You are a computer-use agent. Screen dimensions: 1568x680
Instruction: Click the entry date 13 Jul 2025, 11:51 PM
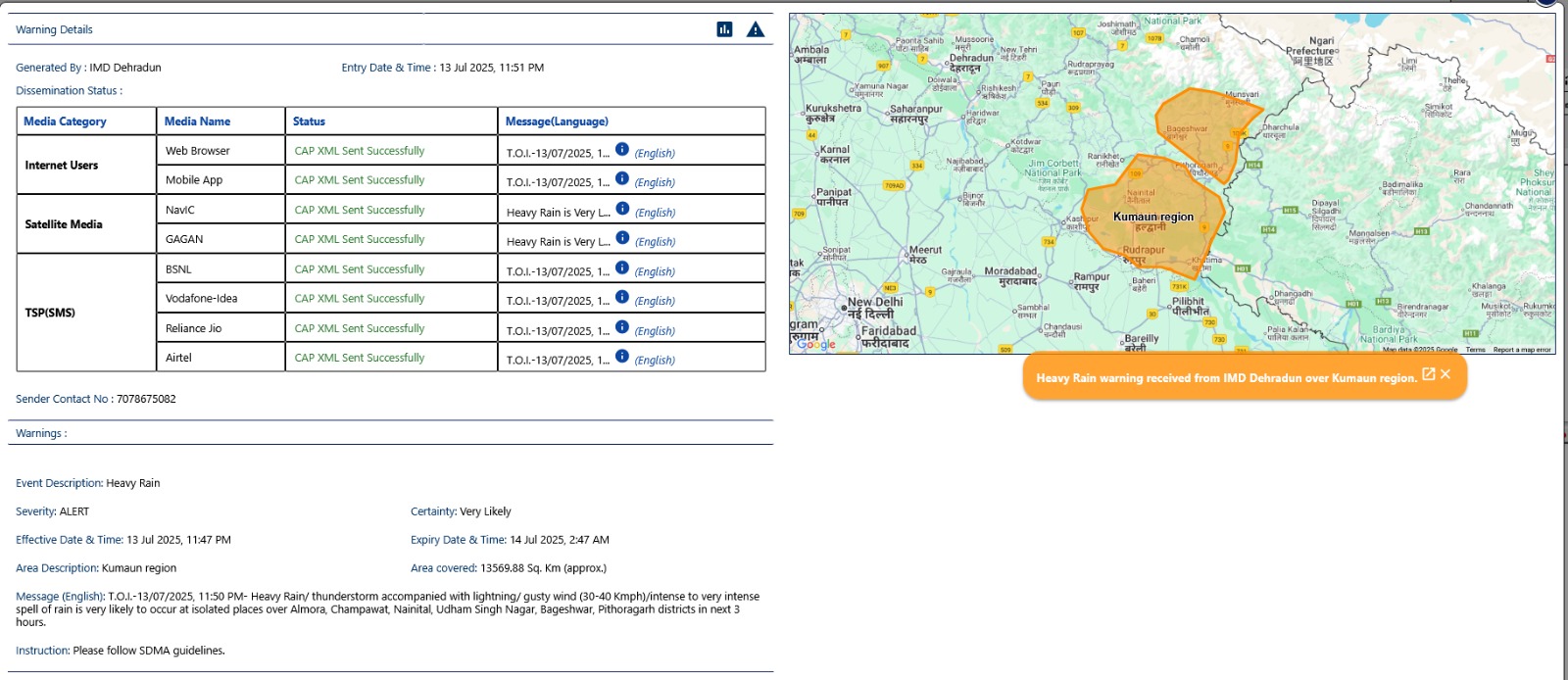pyautogui.click(x=492, y=68)
